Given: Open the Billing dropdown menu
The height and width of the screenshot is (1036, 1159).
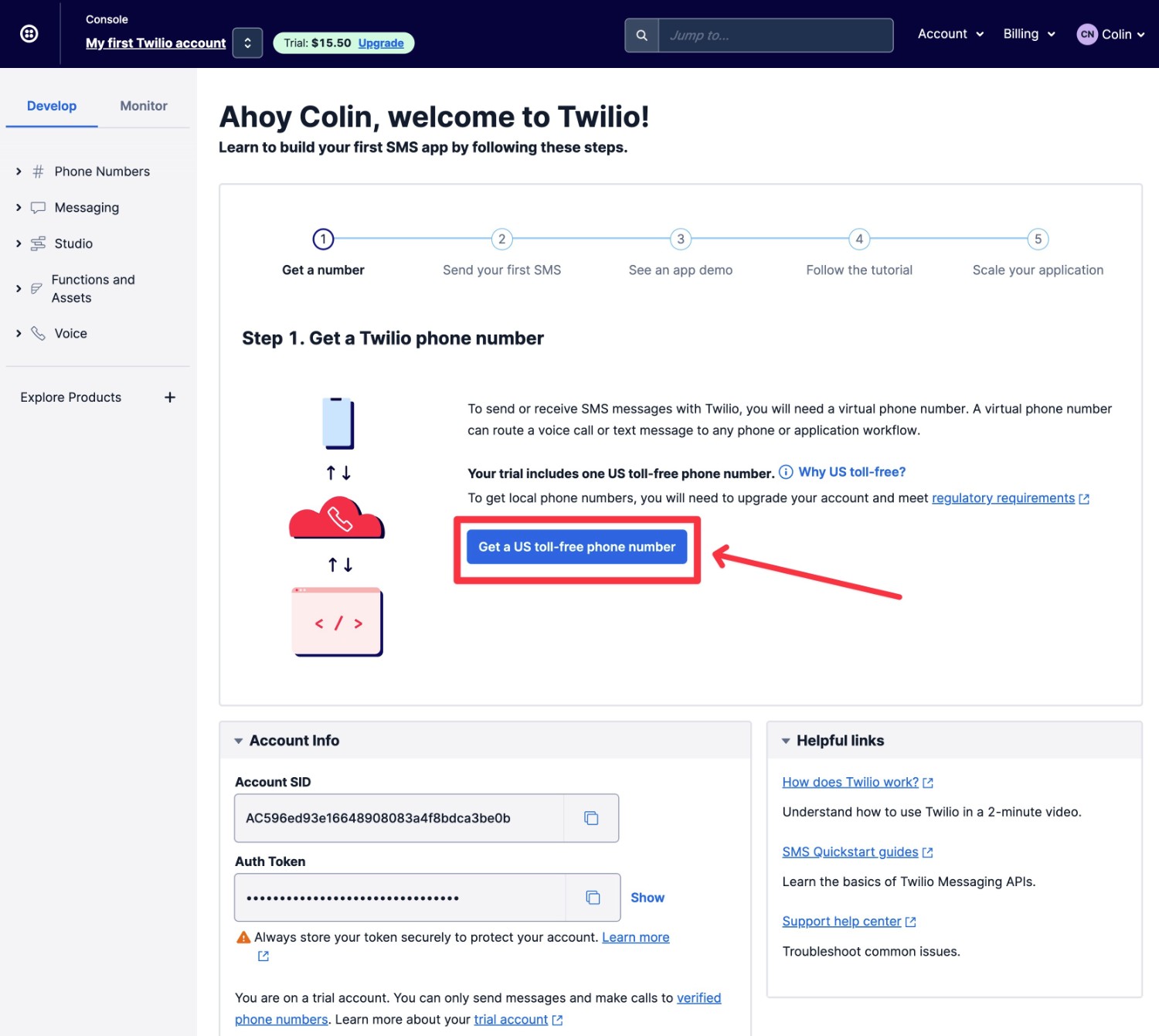Looking at the screenshot, I should tap(1028, 34).
